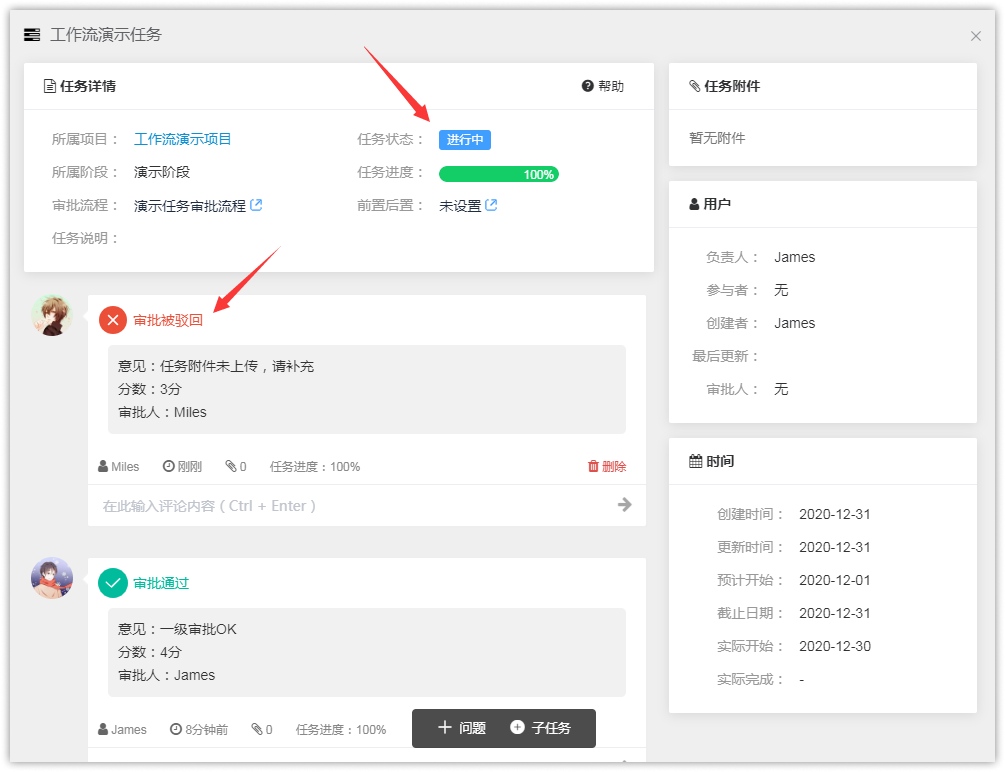The height and width of the screenshot is (772, 1005).
Task: Click James' avatar thumbnail
Action: click(52, 578)
